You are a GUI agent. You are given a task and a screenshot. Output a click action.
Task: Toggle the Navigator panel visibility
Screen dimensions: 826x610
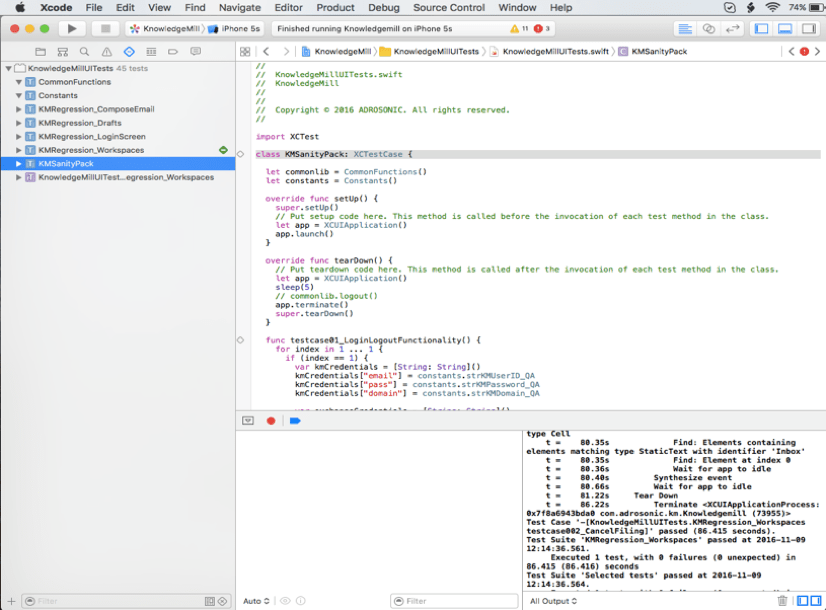(761, 29)
